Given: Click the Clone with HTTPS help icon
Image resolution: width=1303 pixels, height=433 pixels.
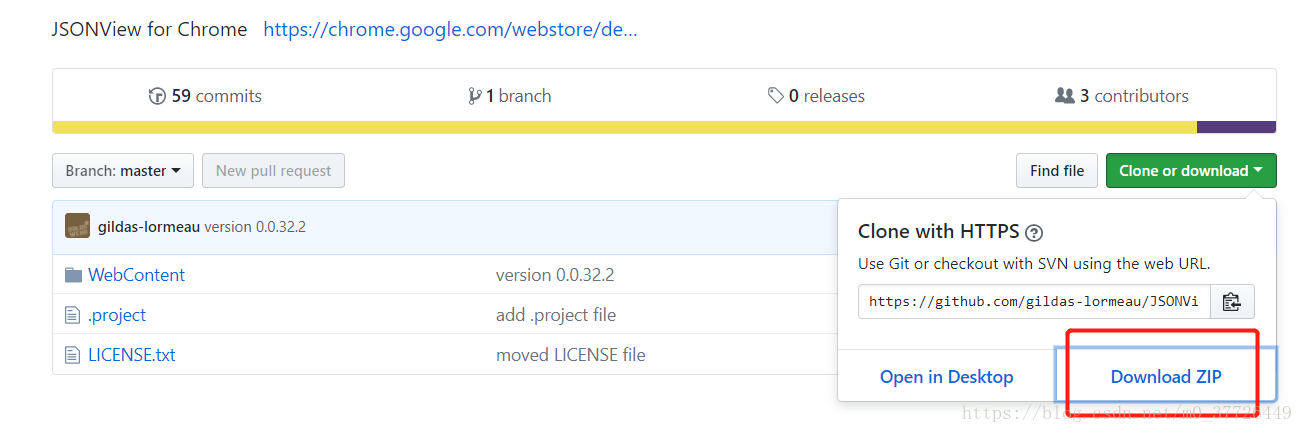Looking at the screenshot, I should tap(1034, 233).
